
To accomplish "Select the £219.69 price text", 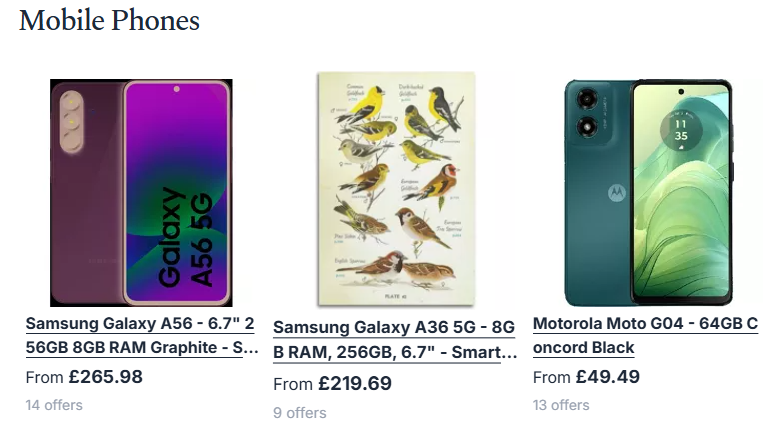I will [x=354, y=383].
